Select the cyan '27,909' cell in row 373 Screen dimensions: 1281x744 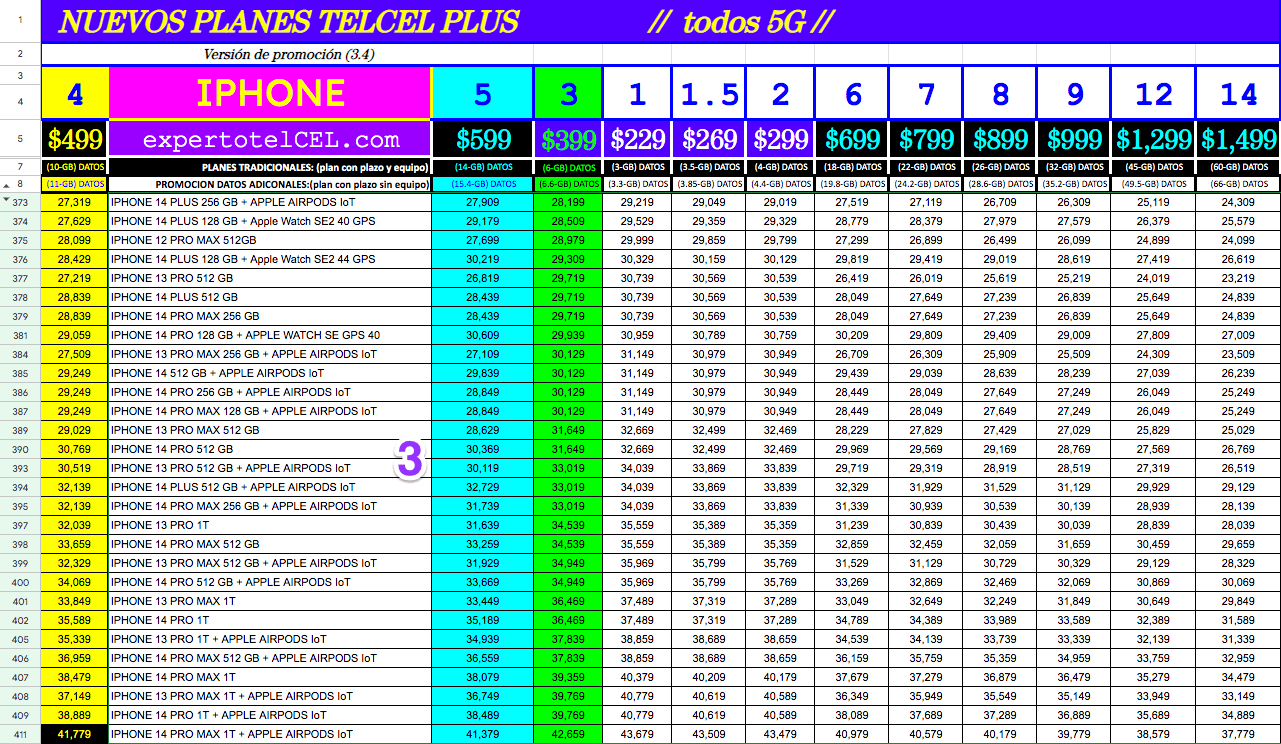pos(483,202)
